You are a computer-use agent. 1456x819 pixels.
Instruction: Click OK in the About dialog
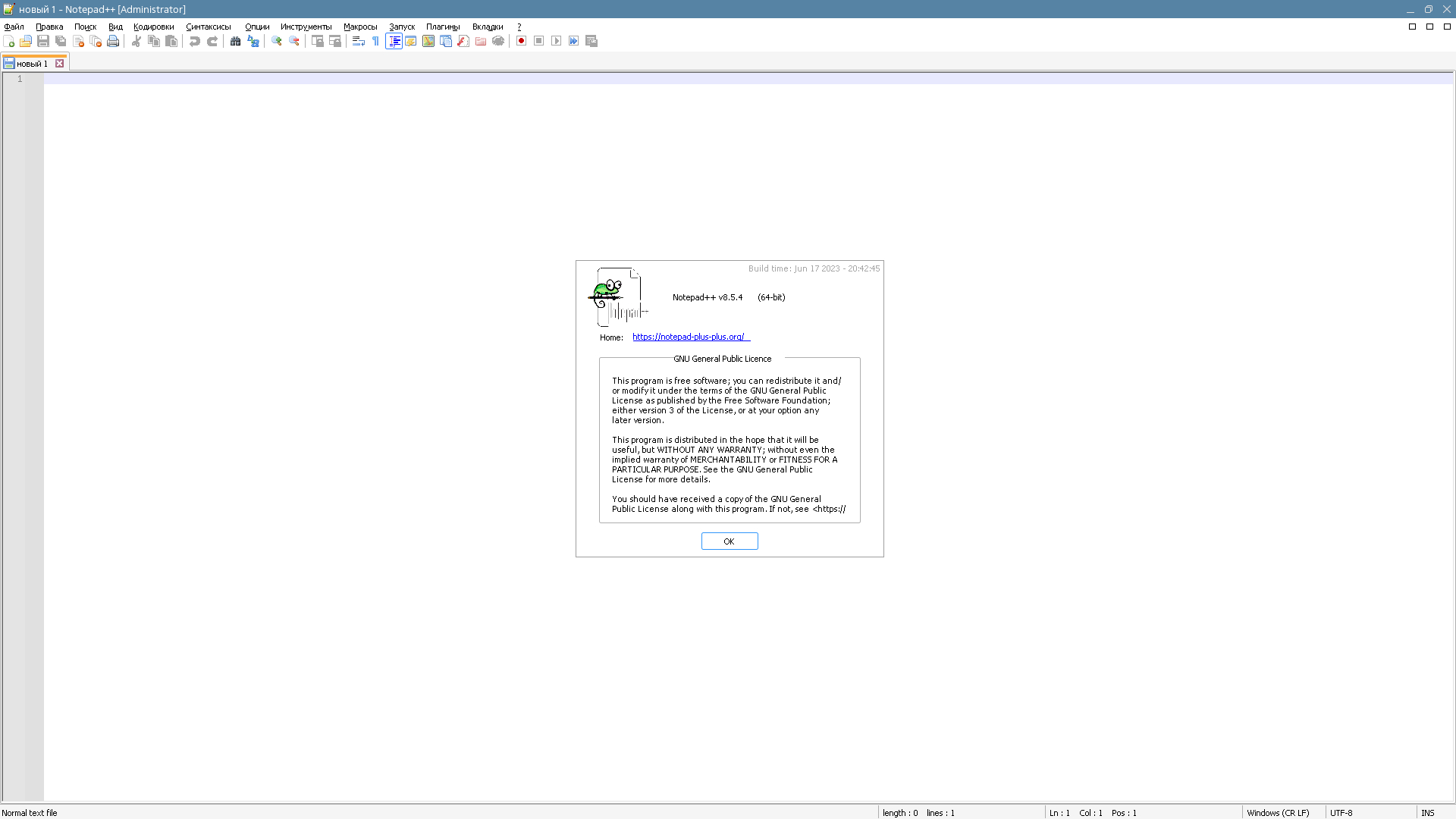[730, 541]
